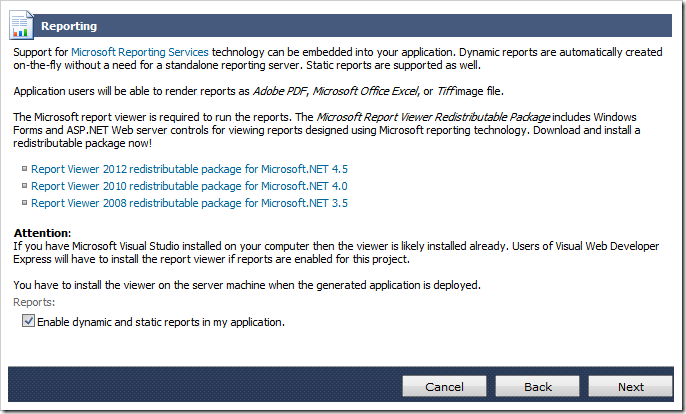Enable dynamic and static reports checkbox

(x=28, y=322)
